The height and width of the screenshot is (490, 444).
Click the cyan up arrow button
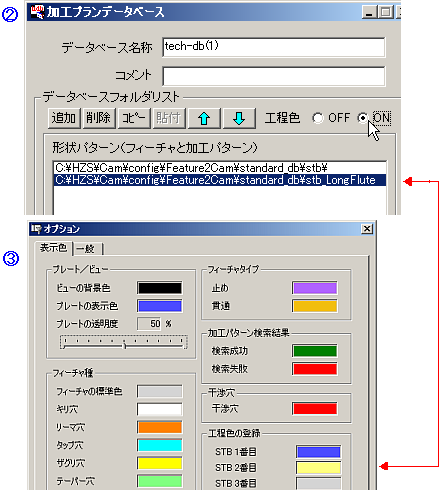pyautogui.click(x=204, y=118)
